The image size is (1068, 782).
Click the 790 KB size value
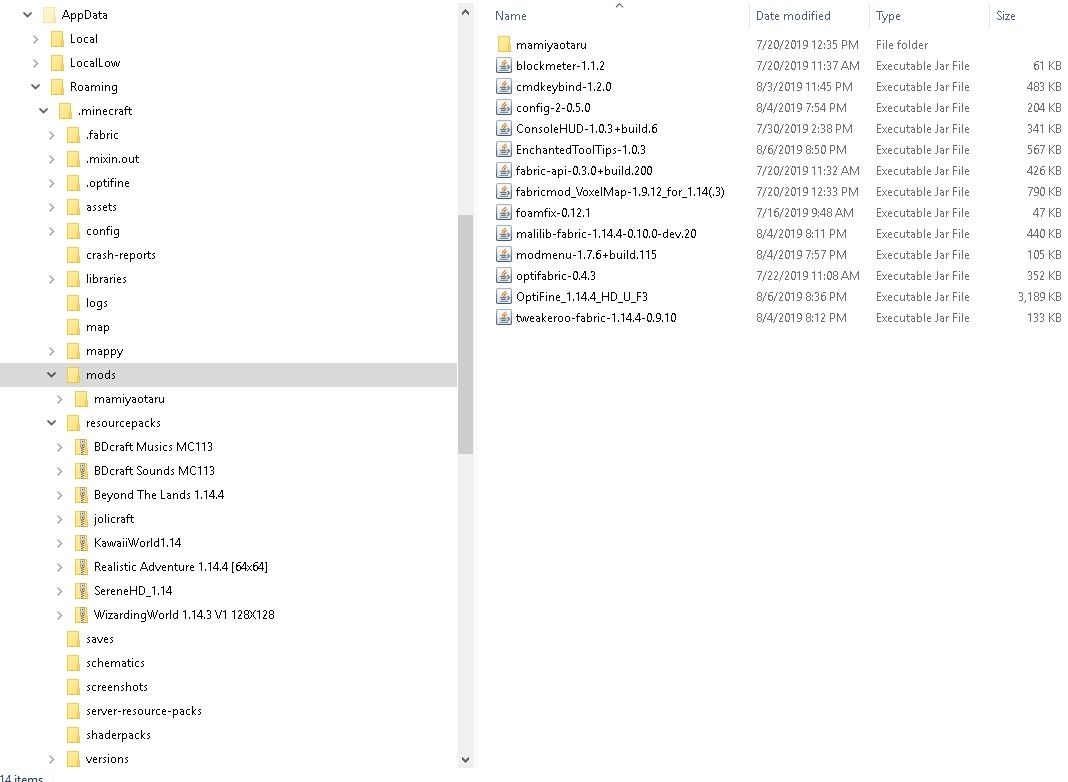click(1044, 192)
